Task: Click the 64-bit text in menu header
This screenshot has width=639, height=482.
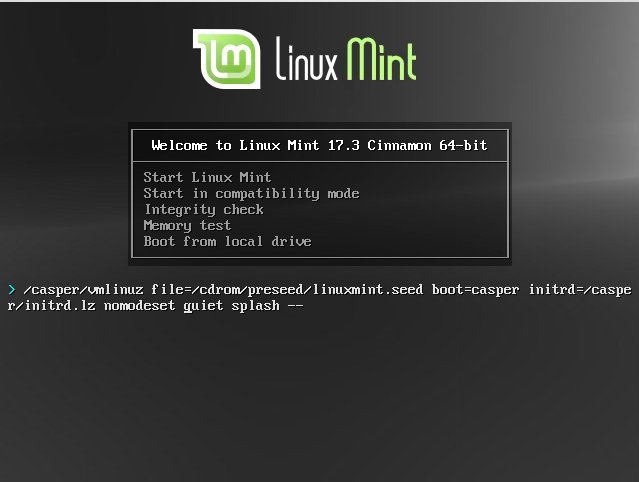Action: click(463, 145)
